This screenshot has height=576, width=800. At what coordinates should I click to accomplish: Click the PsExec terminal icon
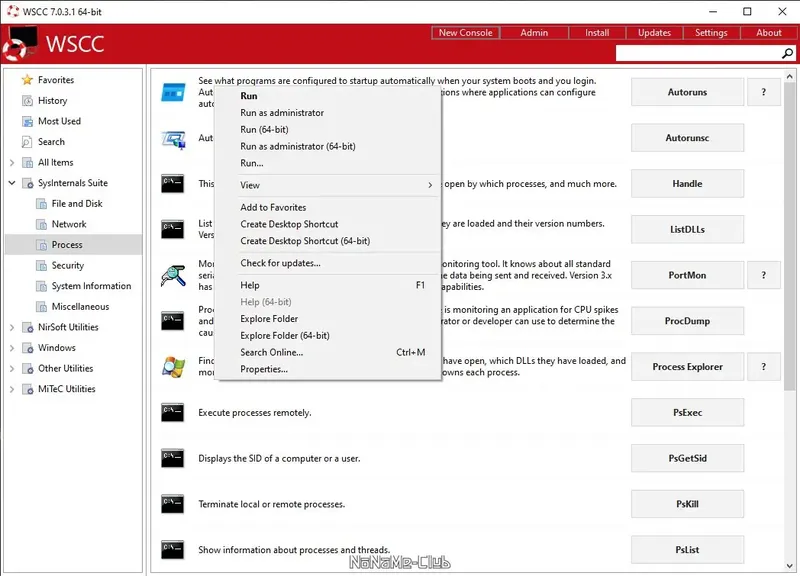172,412
